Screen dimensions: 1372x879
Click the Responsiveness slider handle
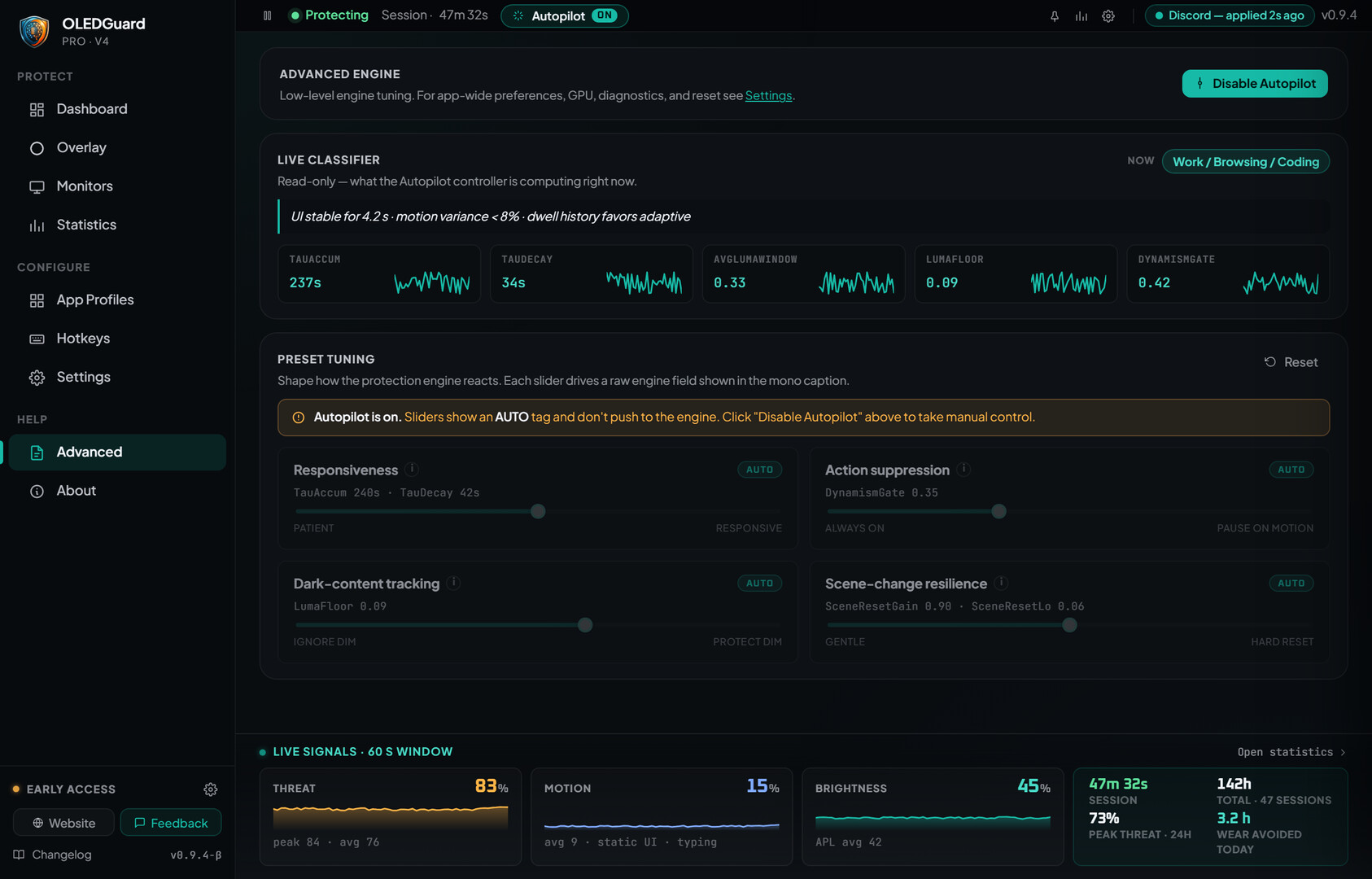pos(538,512)
